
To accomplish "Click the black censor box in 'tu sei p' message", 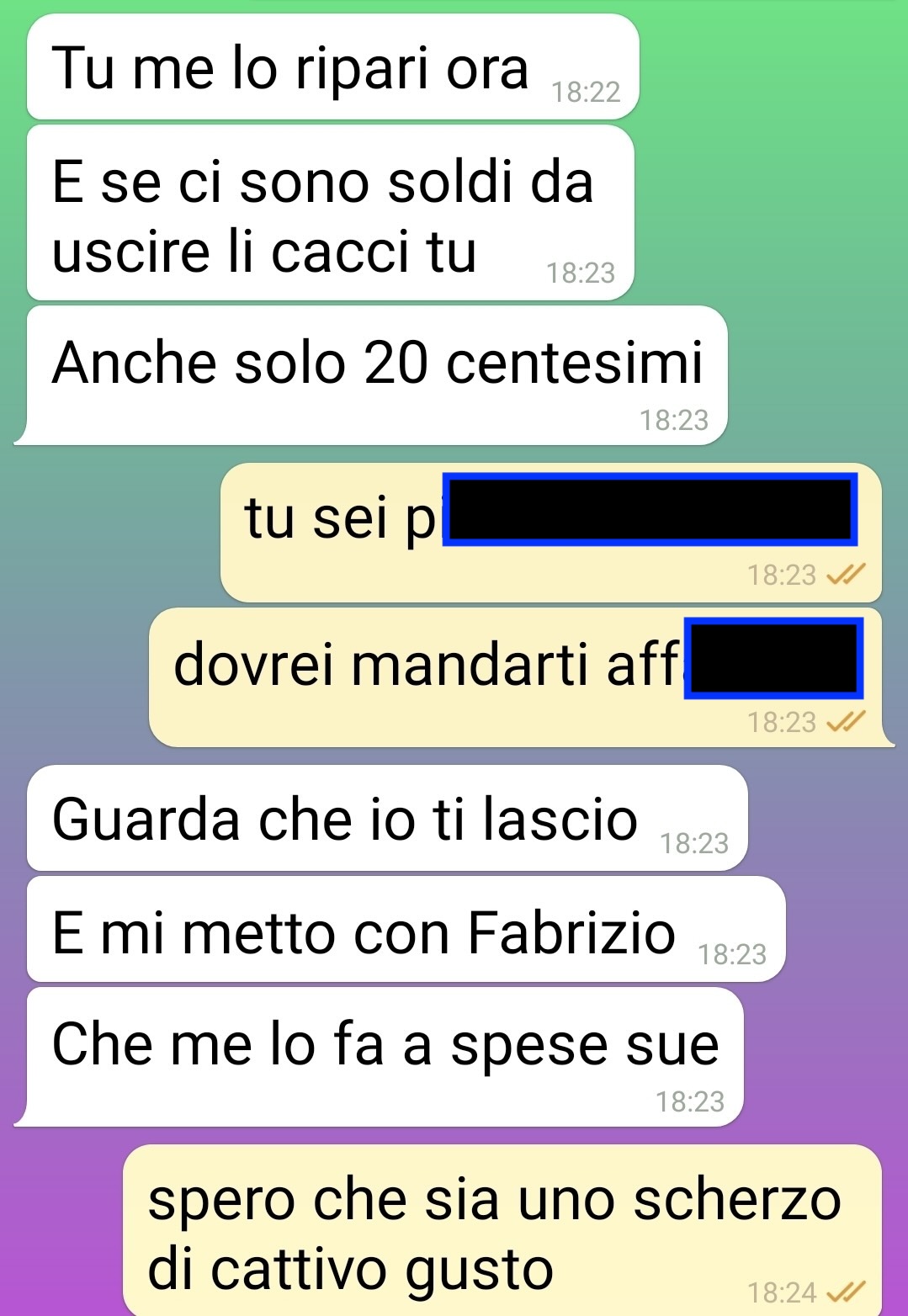I will (x=650, y=509).
